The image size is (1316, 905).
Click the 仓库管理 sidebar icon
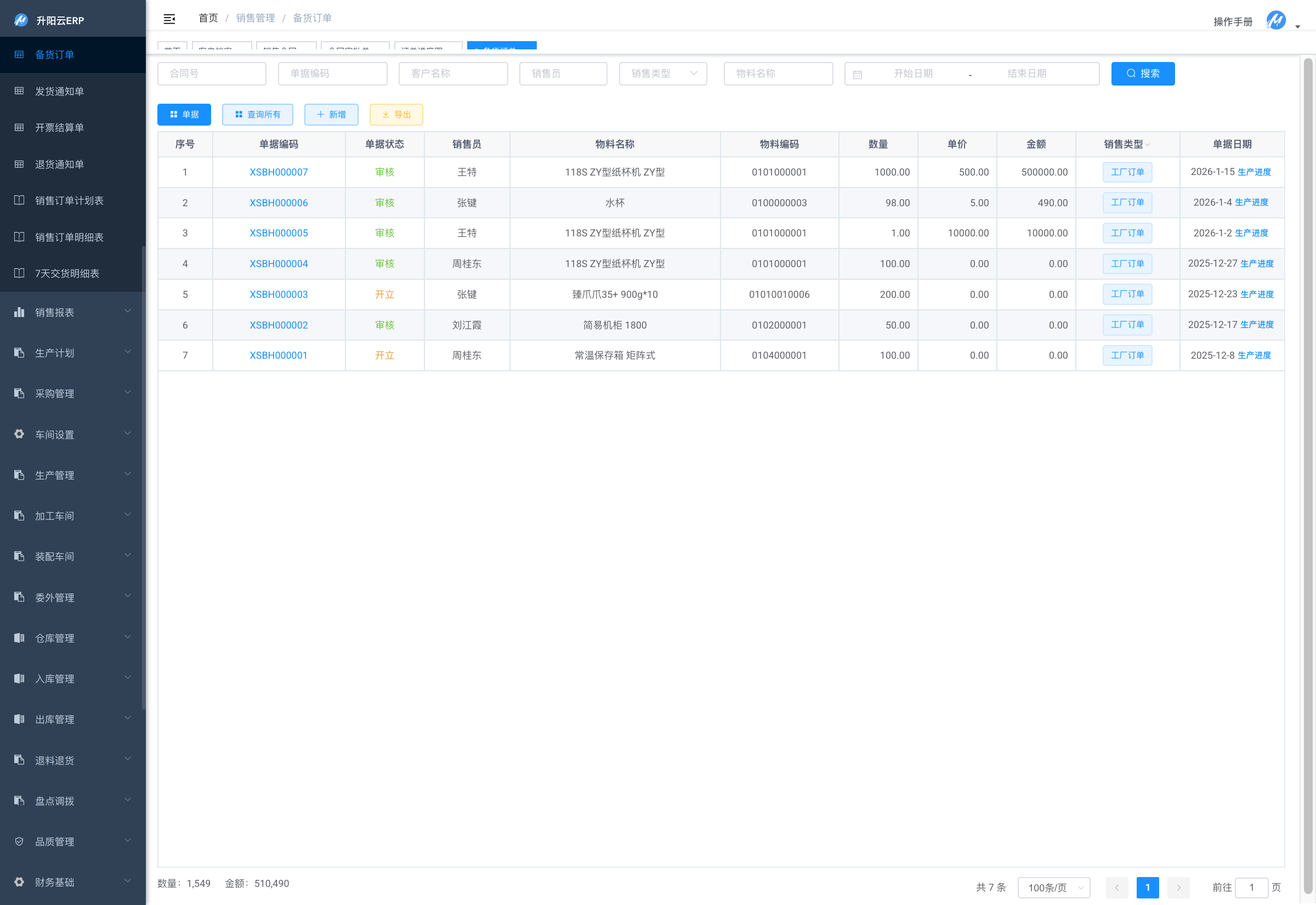tap(19, 638)
